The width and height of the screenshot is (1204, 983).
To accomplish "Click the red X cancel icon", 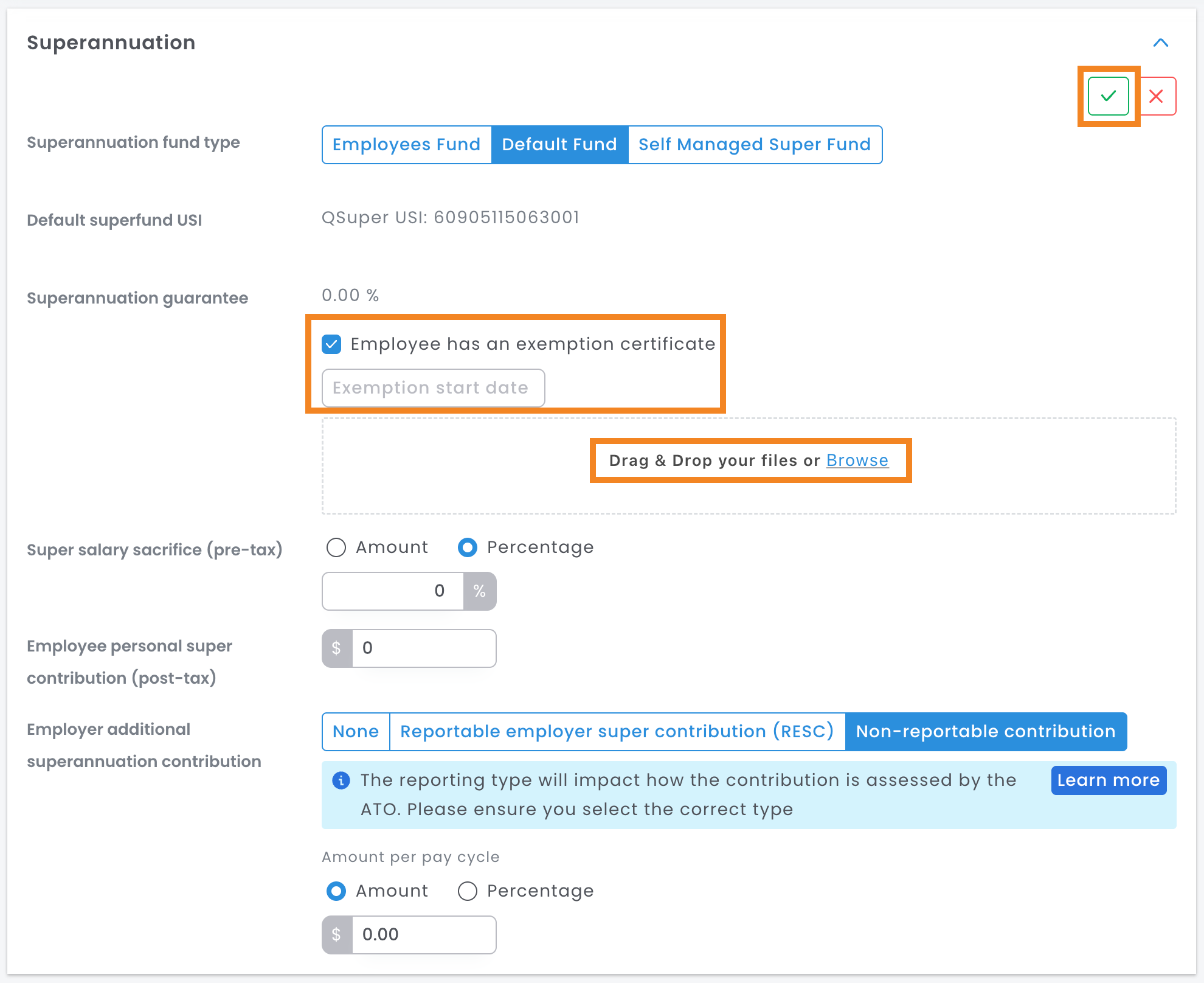I will [x=1156, y=96].
